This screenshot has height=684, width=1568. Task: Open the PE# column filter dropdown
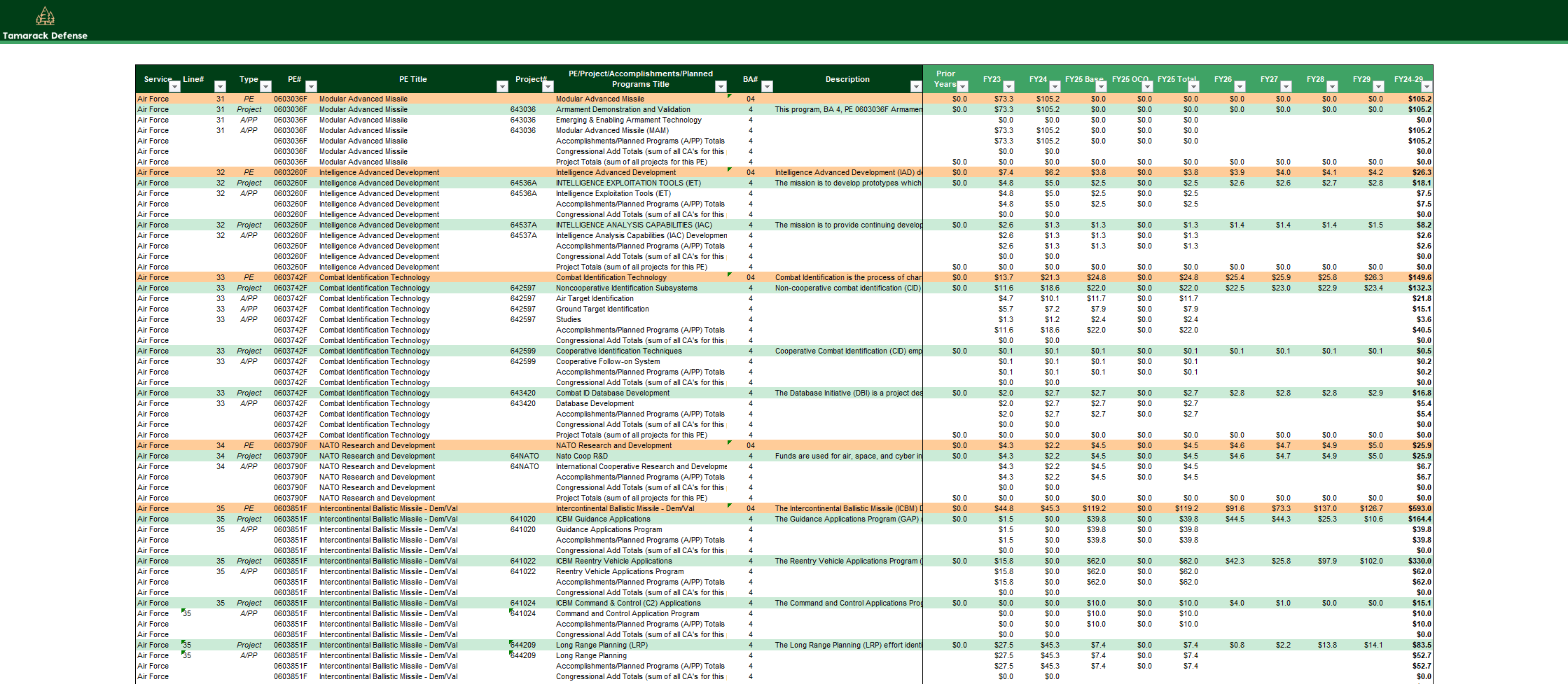tap(312, 87)
